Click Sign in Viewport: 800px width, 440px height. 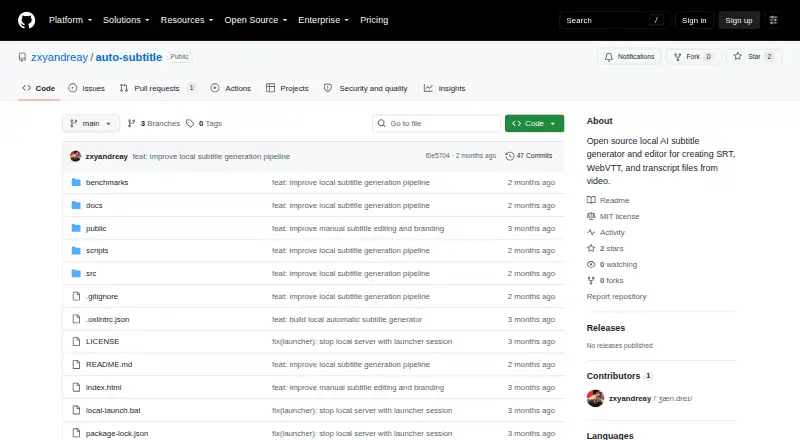(694, 20)
